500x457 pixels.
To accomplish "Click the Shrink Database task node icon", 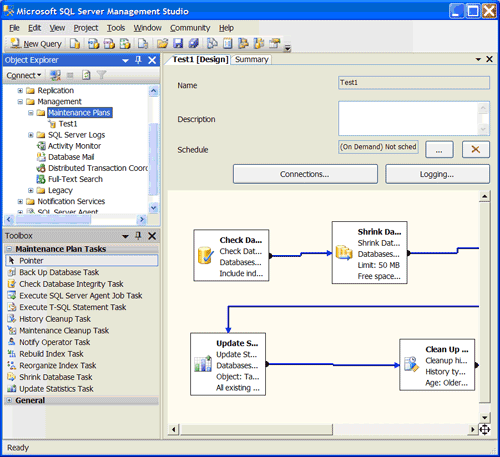I will click(x=344, y=253).
